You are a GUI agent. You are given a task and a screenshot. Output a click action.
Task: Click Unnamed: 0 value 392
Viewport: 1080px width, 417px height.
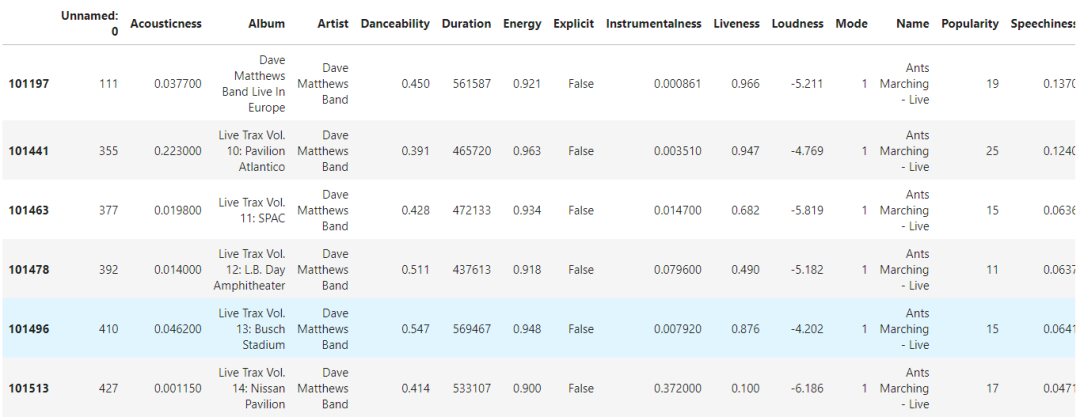pos(108,269)
